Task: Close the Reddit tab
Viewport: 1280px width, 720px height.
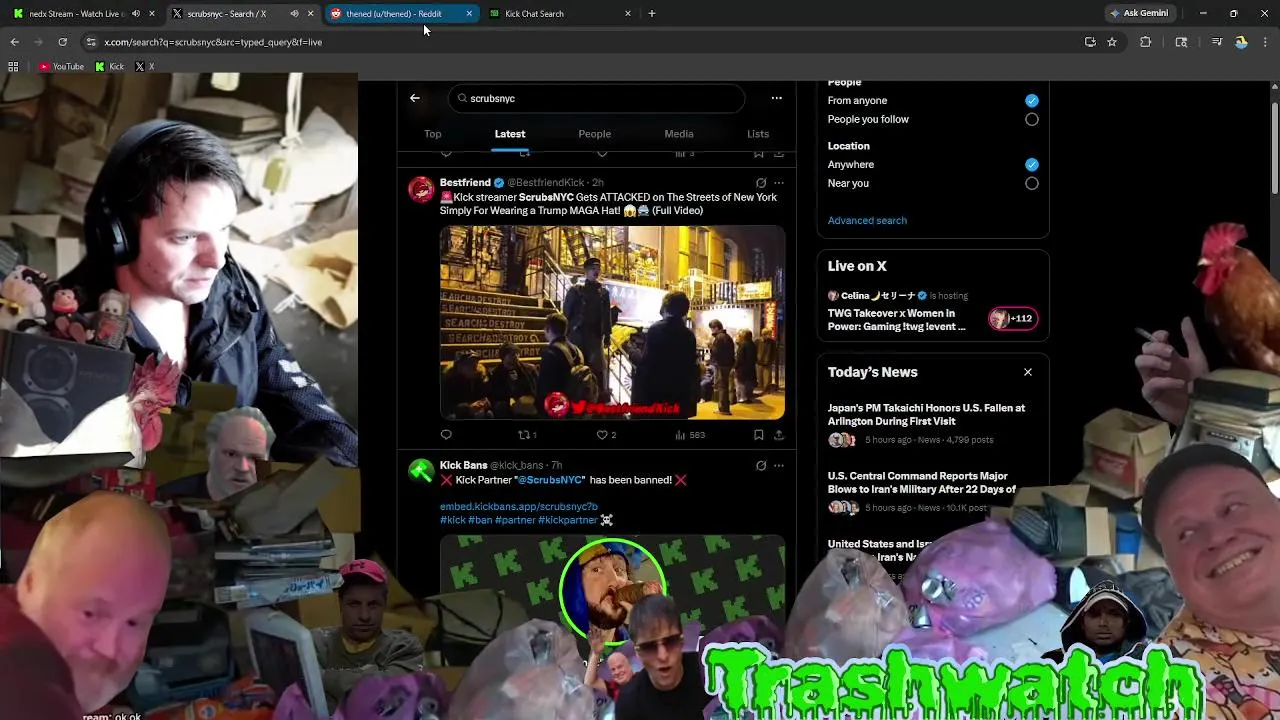Action: (x=469, y=14)
